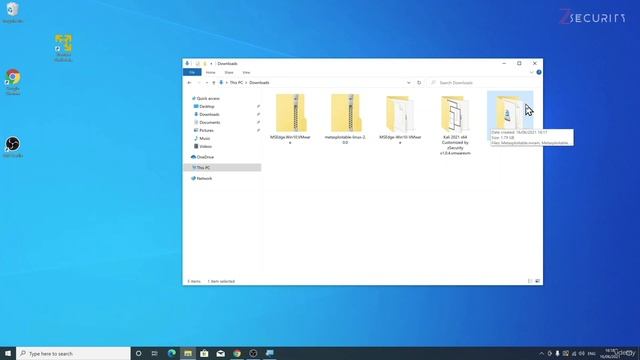Open the Mail app from the taskbar
The width and height of the screenshot is (640, 360).
(x=220, y=353)
